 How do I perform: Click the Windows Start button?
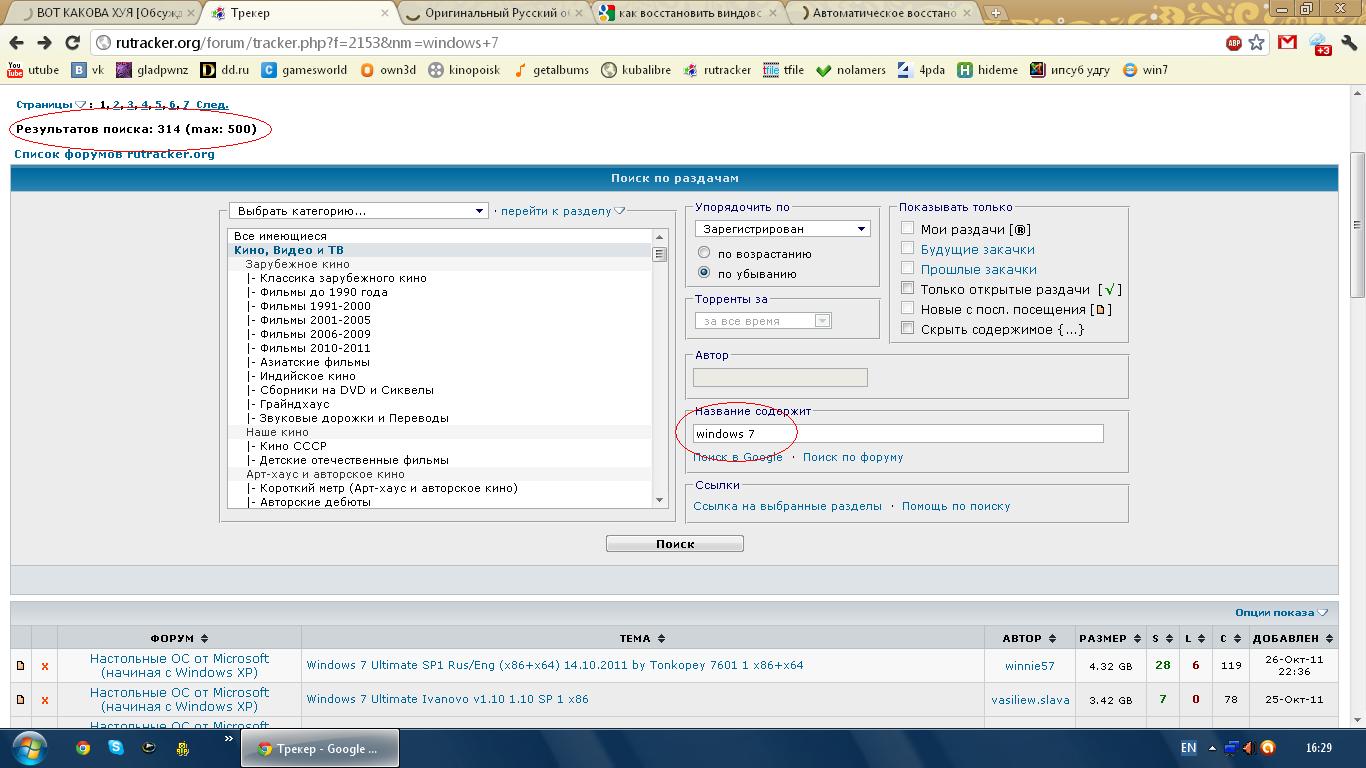point(29,748)
